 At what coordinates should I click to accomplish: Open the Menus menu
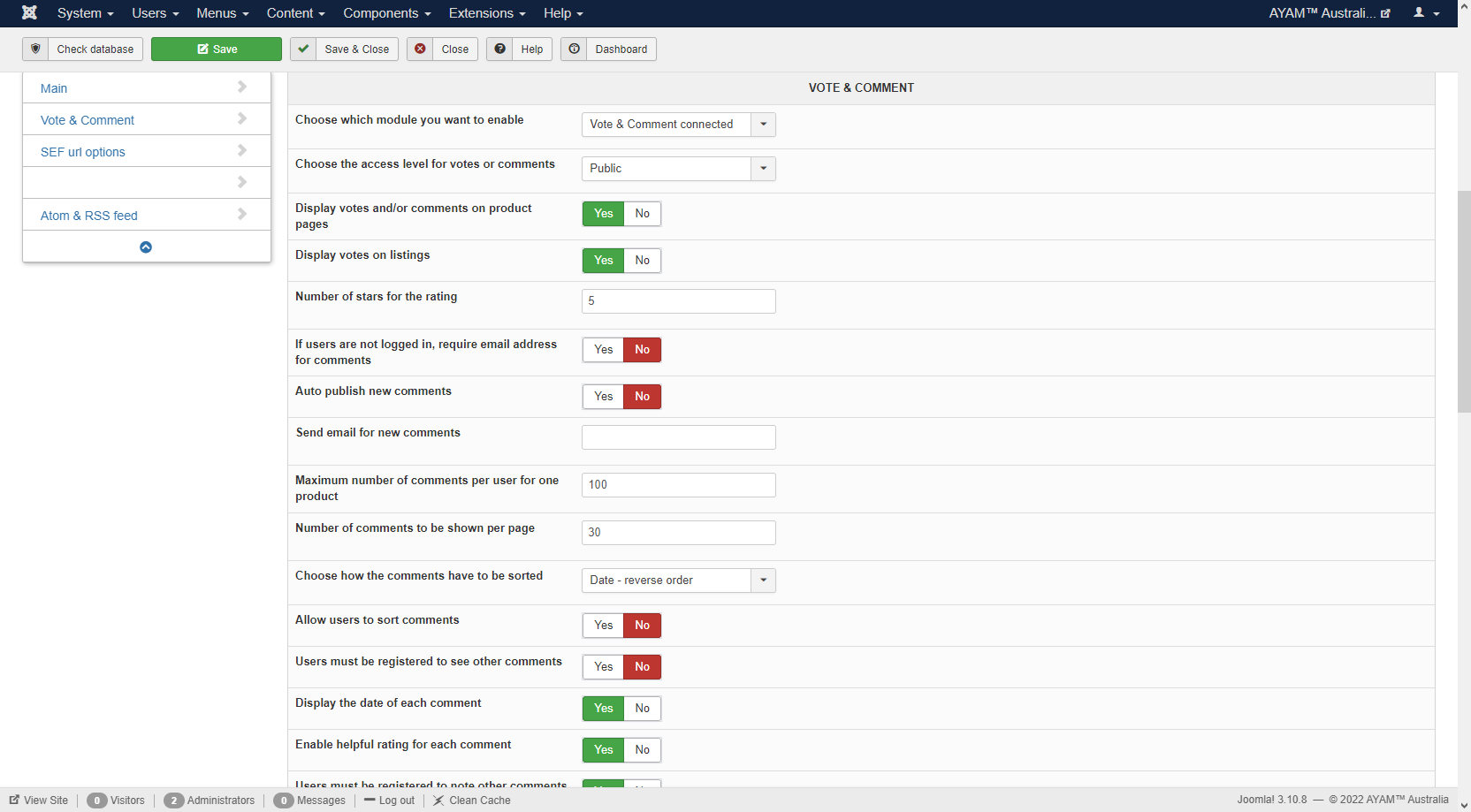pos(223,13)
